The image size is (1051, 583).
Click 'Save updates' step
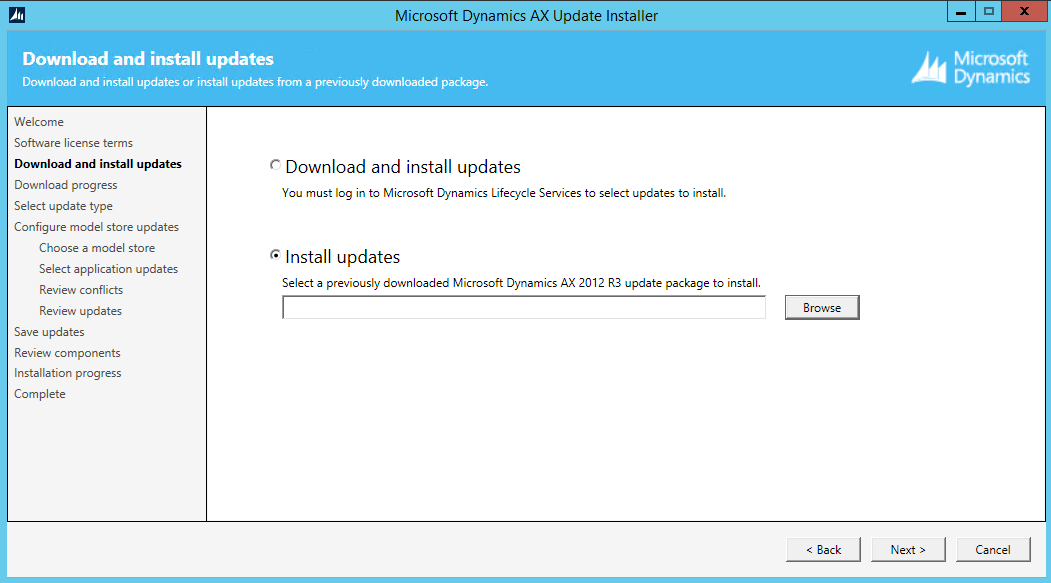coord(49,332)
